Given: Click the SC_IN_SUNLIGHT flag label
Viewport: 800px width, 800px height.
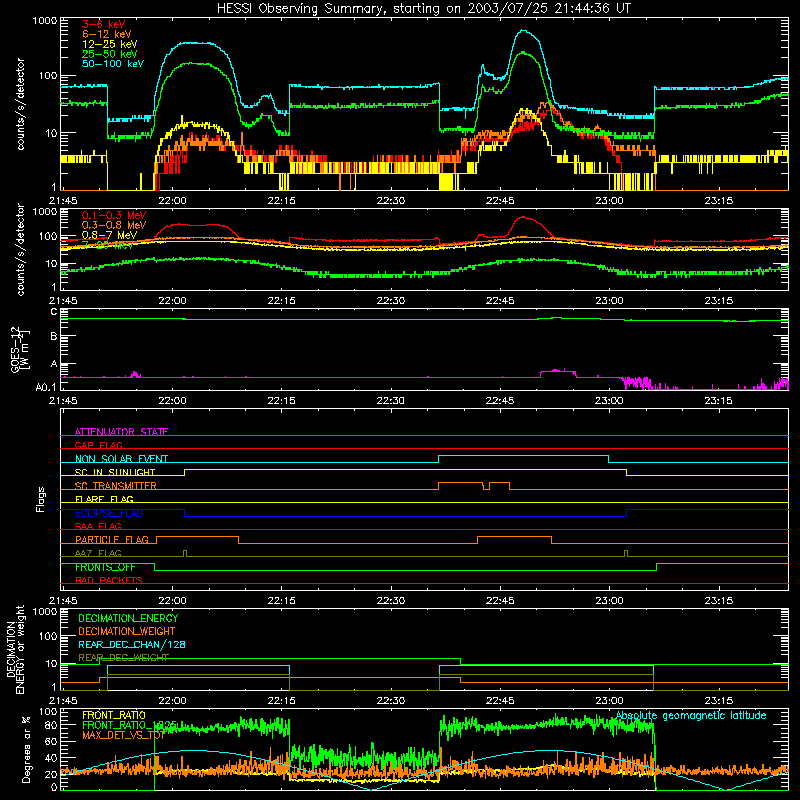Looking at the screenshot, I should [115, 472].
